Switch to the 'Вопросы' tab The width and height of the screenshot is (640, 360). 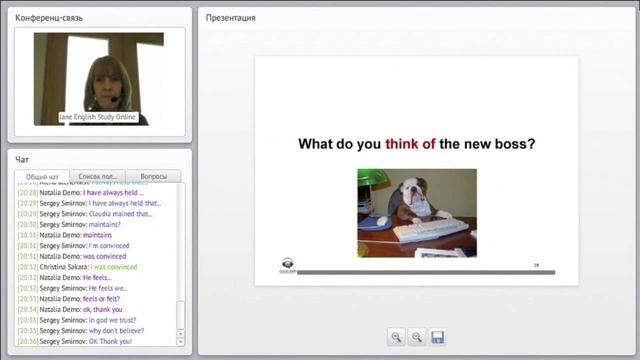[x=153, y=176]
